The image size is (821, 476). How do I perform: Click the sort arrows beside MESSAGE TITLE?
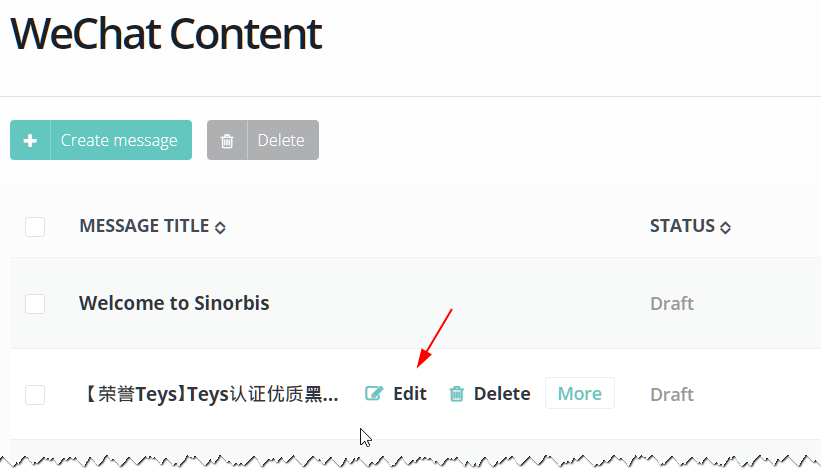220,227
